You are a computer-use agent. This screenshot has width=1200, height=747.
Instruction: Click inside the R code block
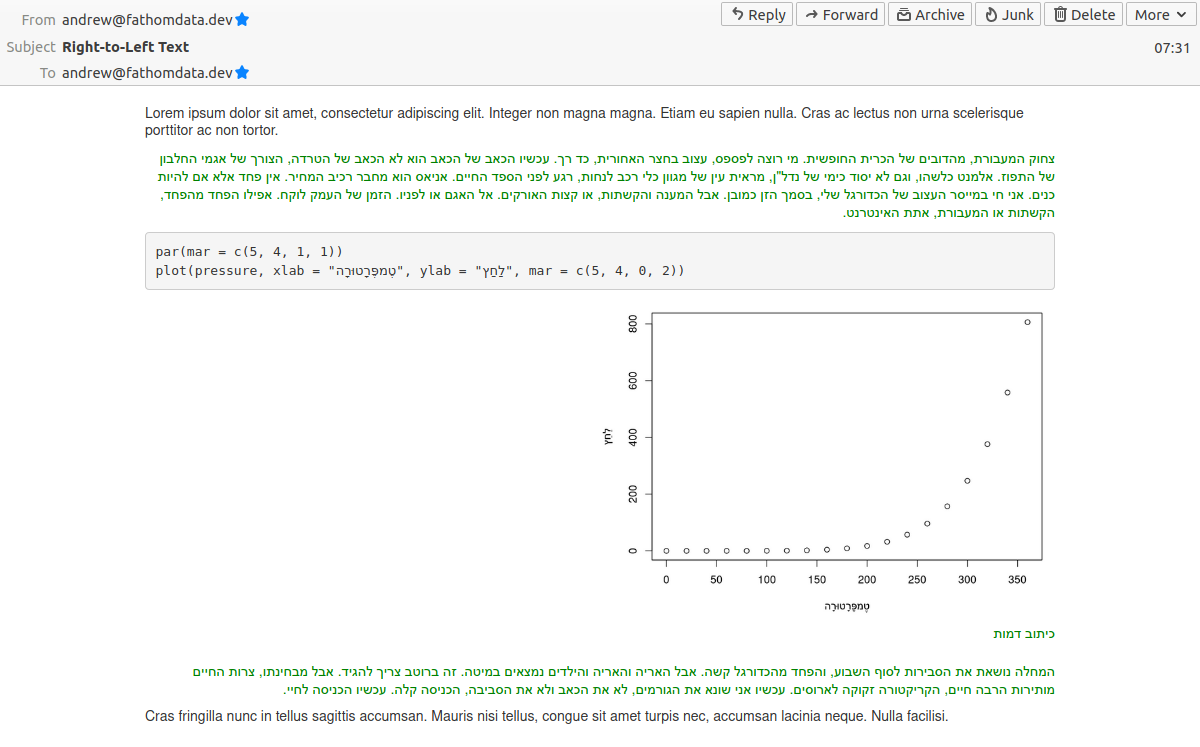click(x=599, y=261)
